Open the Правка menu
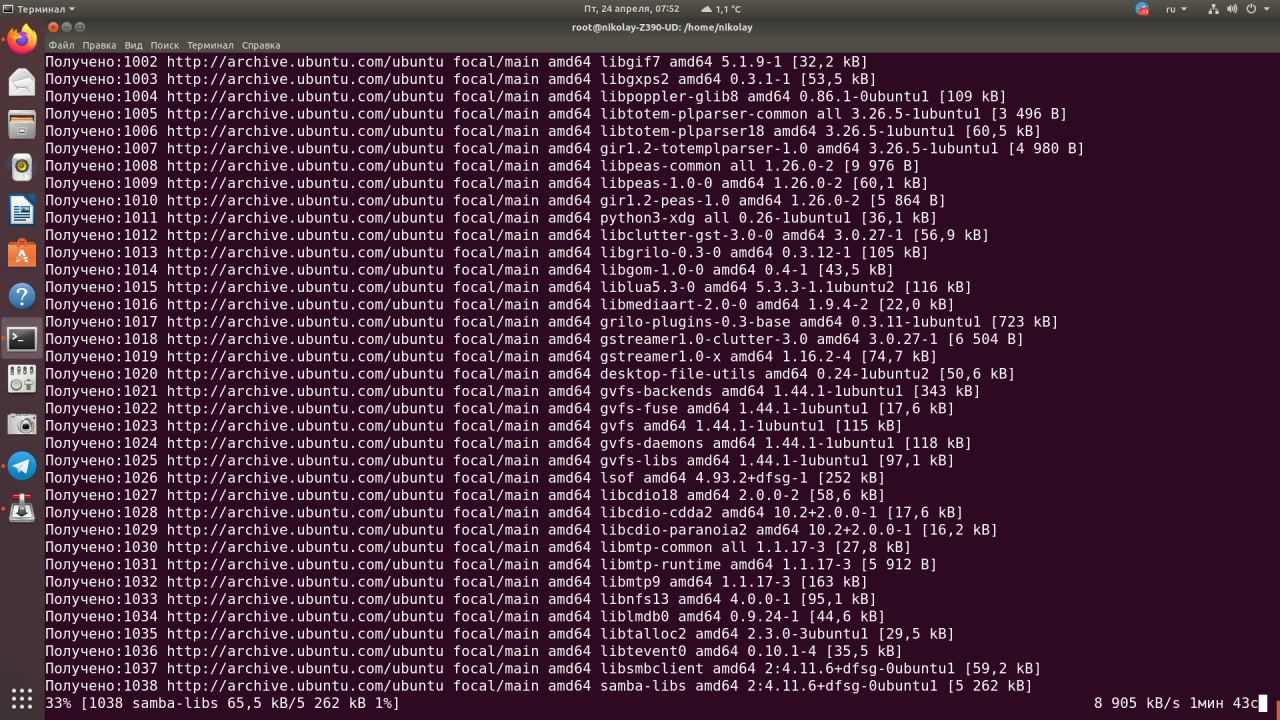This screenshot has width=1280, height=720. [x=99, y=45]
